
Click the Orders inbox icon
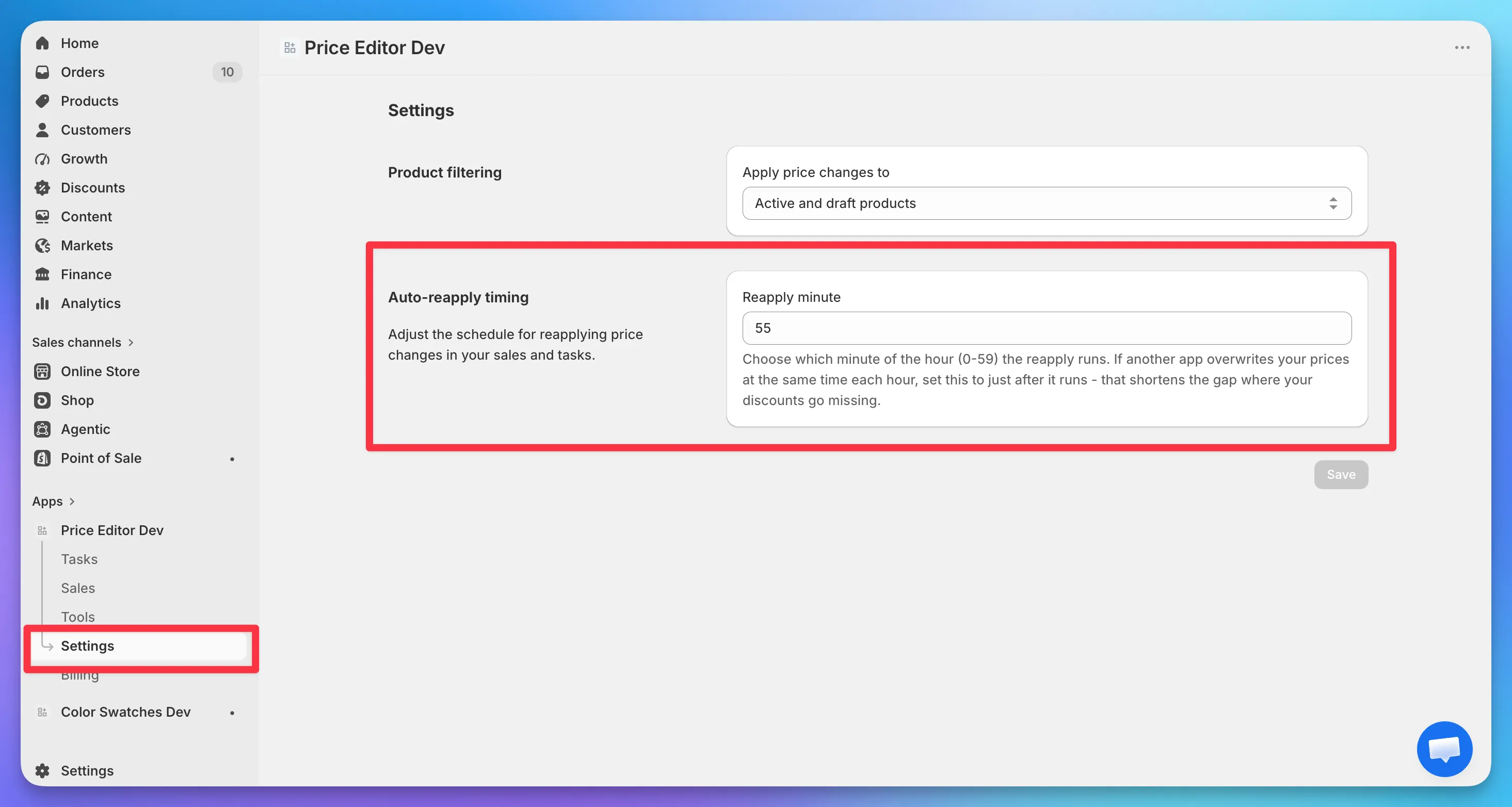[42, 72]
